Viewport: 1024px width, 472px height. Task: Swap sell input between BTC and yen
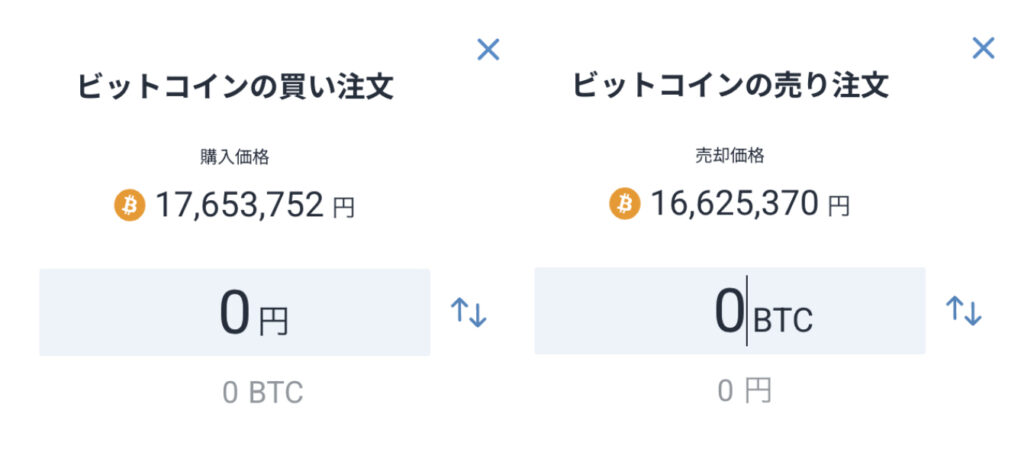964,312
